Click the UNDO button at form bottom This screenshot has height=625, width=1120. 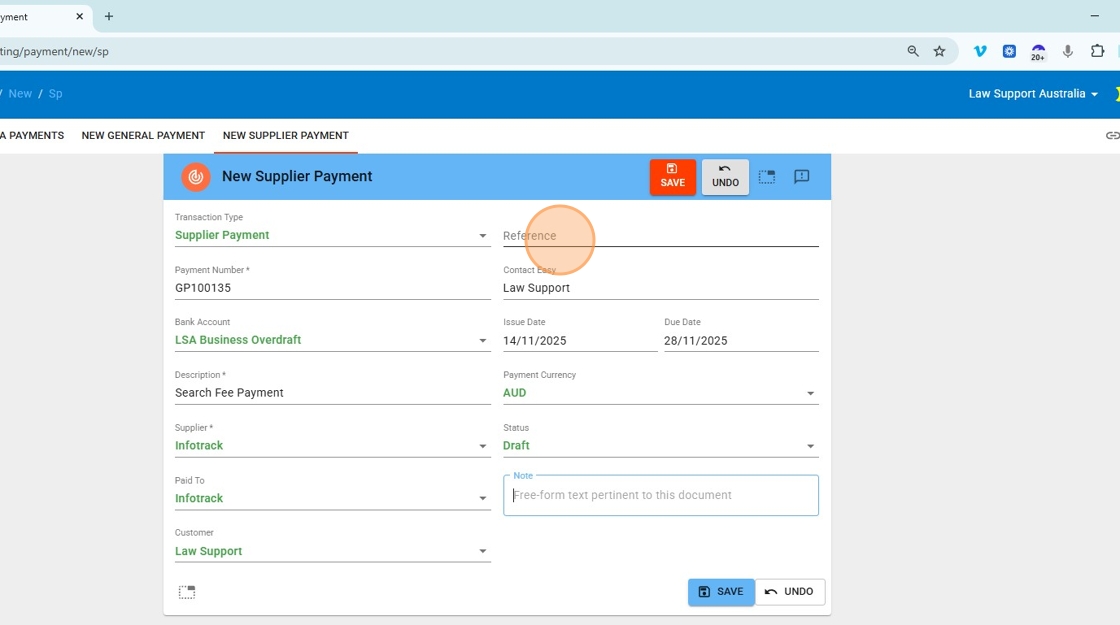[x=790, y=592]
